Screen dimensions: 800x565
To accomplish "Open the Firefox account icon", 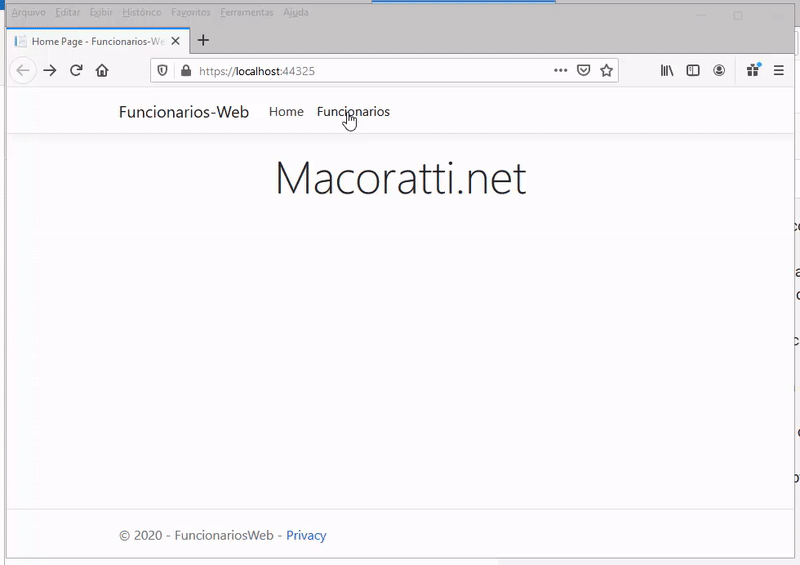I will [719, 70].
